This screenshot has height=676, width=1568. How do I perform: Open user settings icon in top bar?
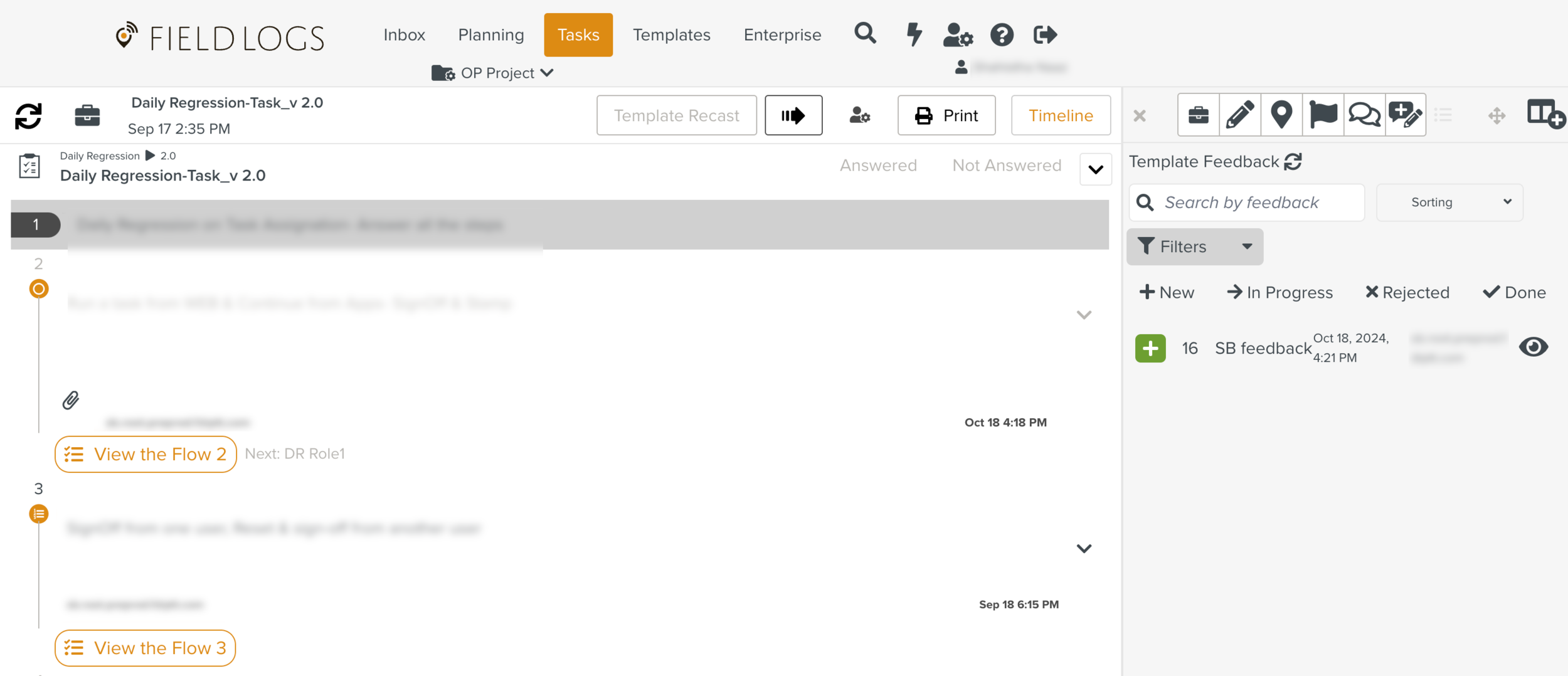(x=957, y=34)
